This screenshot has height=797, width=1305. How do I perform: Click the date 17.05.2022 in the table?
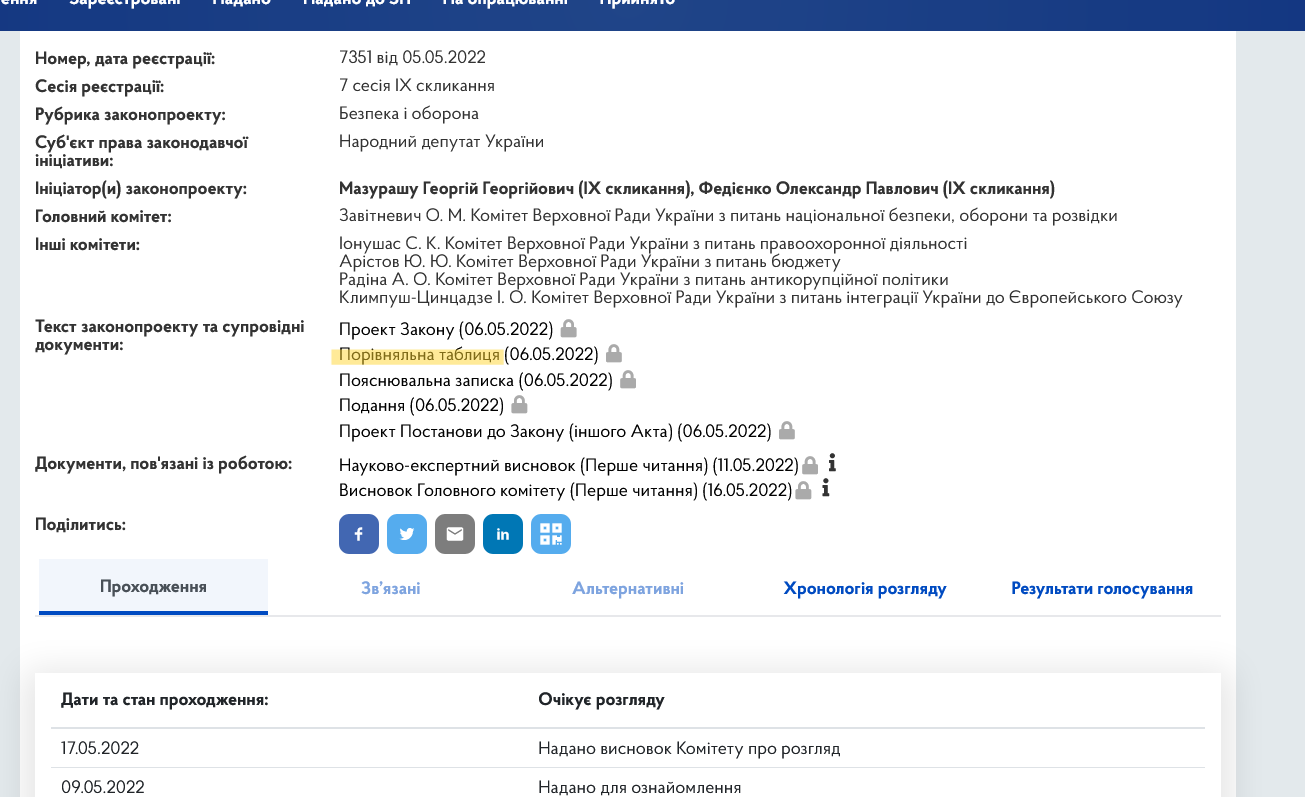pyautogui.click(x=100, y=748)
